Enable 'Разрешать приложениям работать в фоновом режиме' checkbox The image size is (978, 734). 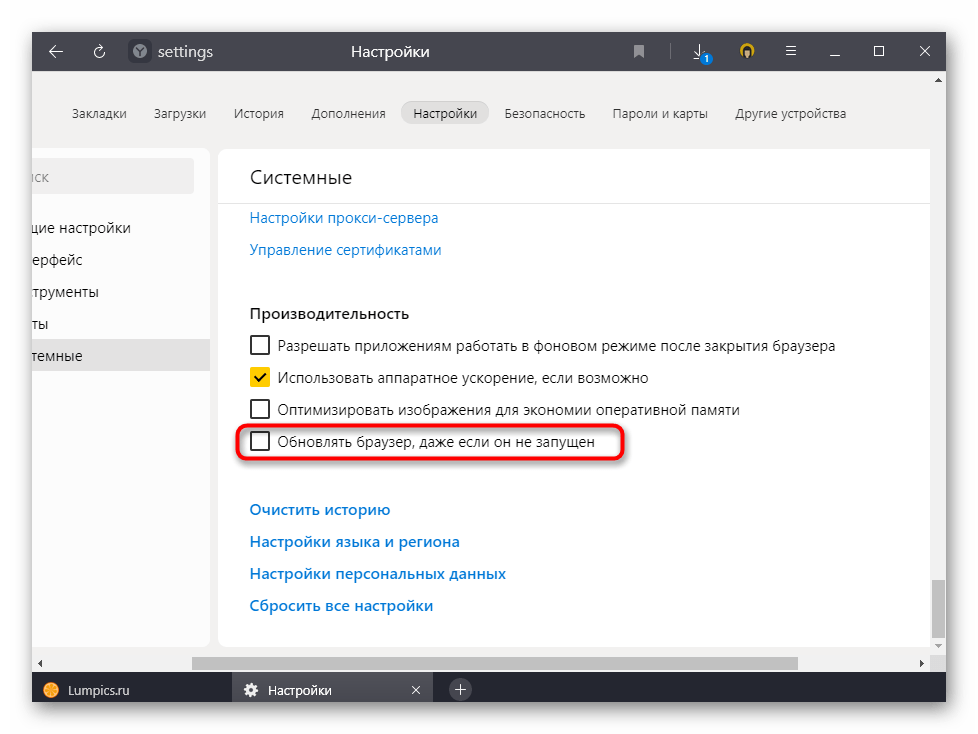click(x=260, y=346)
